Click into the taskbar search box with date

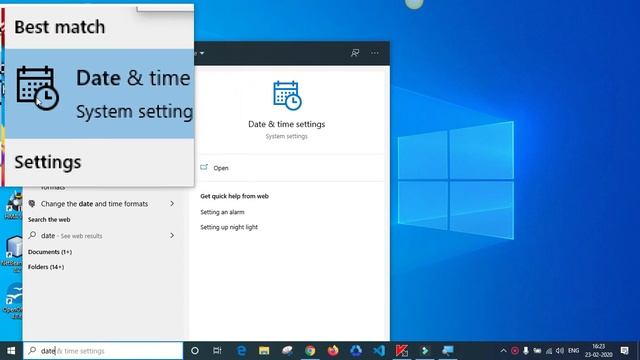click(103, 351)
